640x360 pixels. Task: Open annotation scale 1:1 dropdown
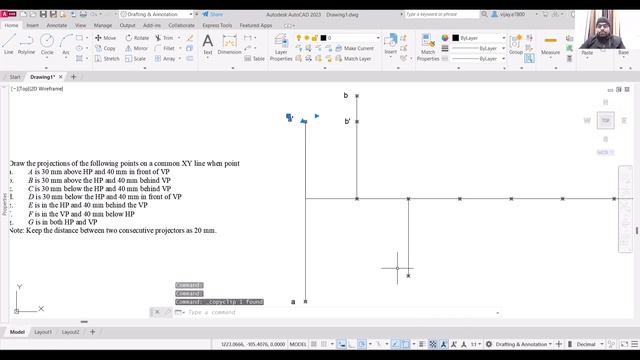[x=476, y=344]
